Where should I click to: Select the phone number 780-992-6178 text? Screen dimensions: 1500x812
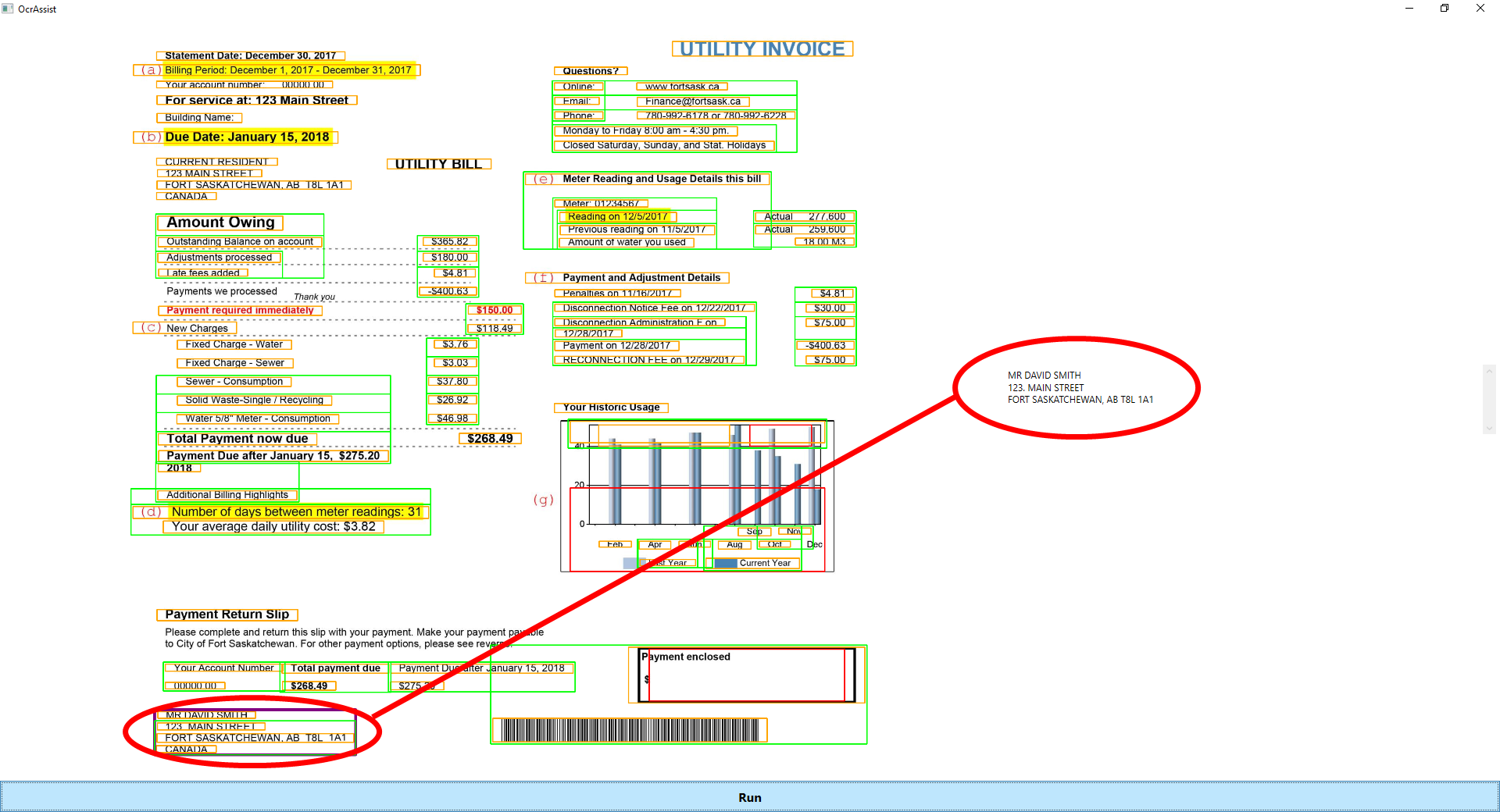pos(716,116)
